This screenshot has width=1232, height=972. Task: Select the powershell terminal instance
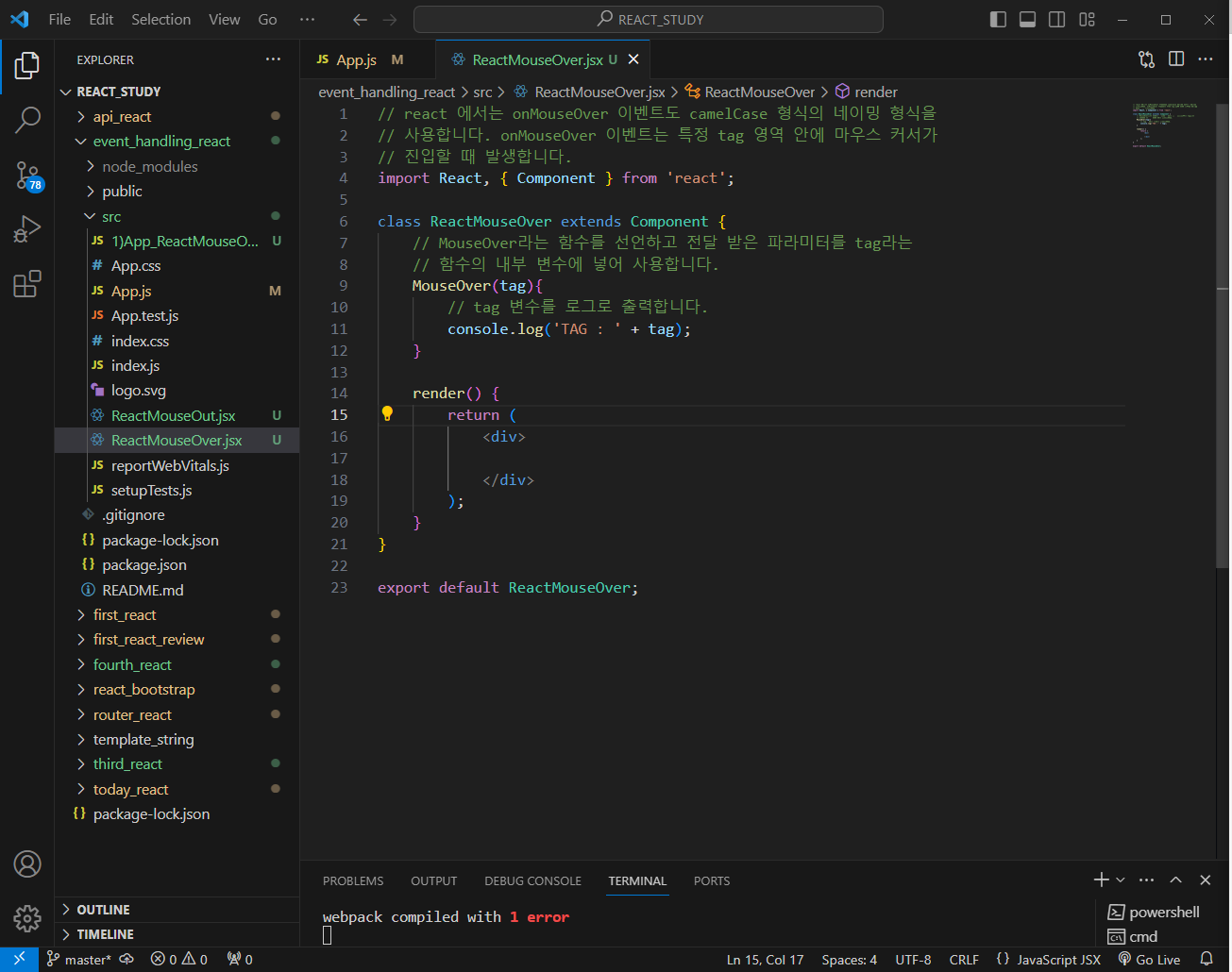[1154, 912]
